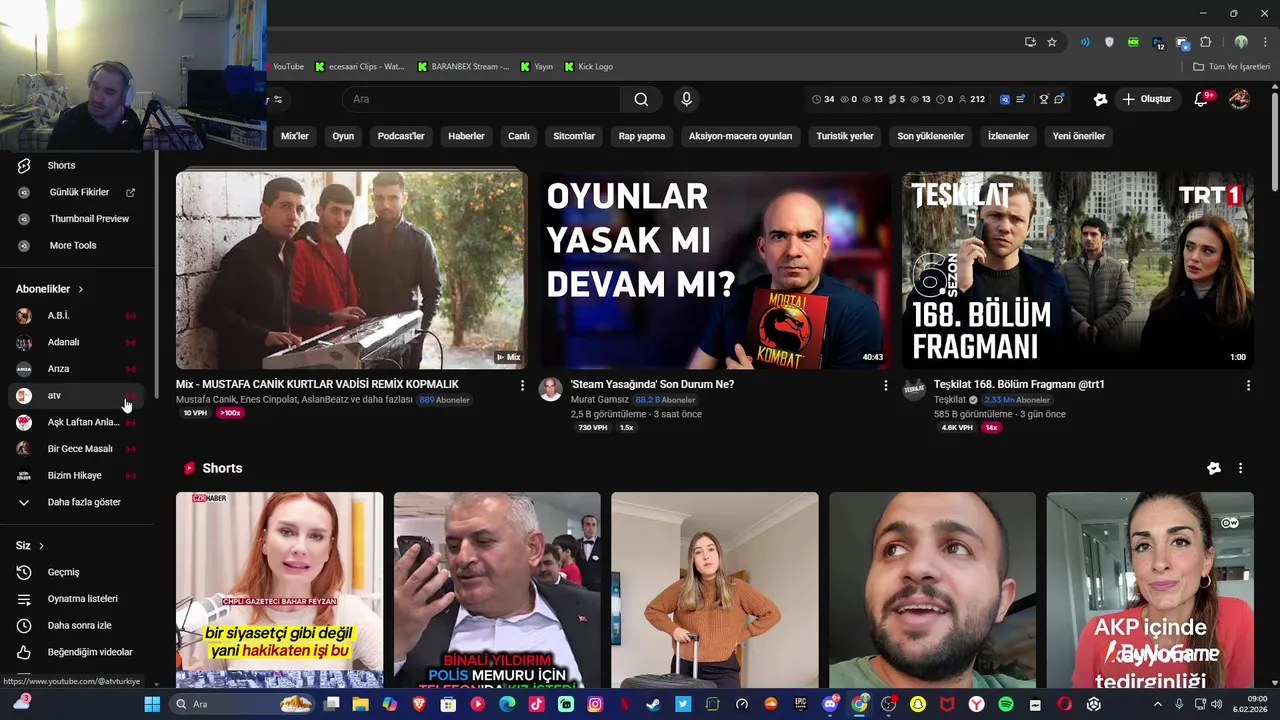1280x720 pixels.
Task: Open the Steam icon in the taskbar
Action: pyautogui.click(x=653, y=704)
